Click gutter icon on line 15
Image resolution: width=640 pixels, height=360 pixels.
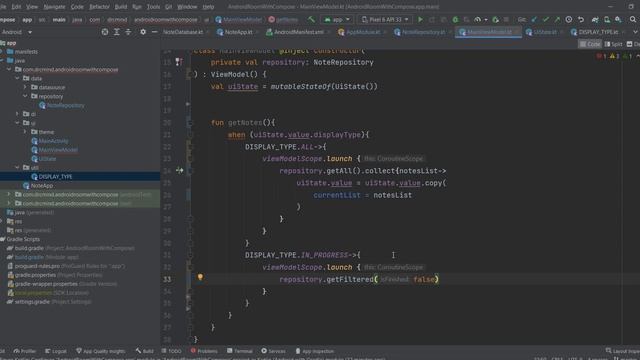tap(179, 62)
